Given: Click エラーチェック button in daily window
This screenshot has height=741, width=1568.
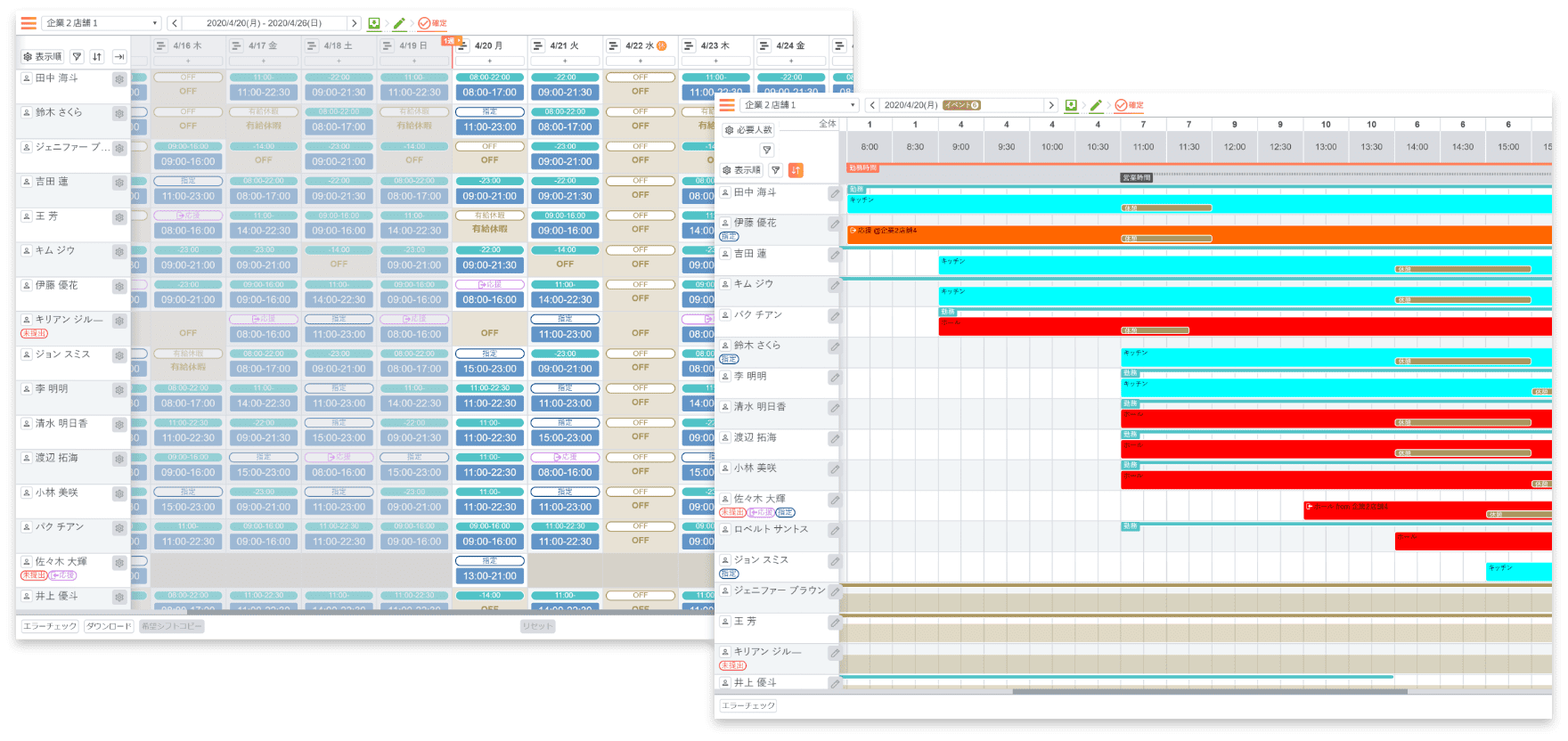Looking at the screenshot, I should 748,705.
